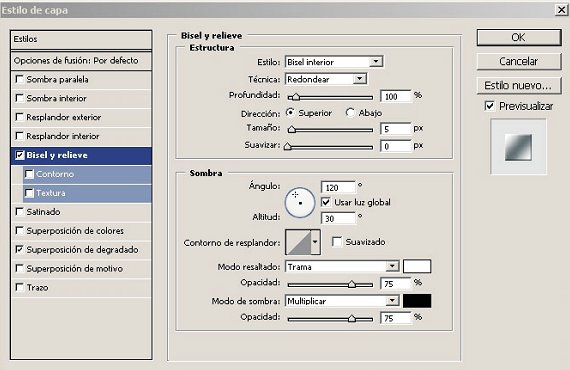Open the Estilo dropdown showing Bisel interior

pos(334,62)
